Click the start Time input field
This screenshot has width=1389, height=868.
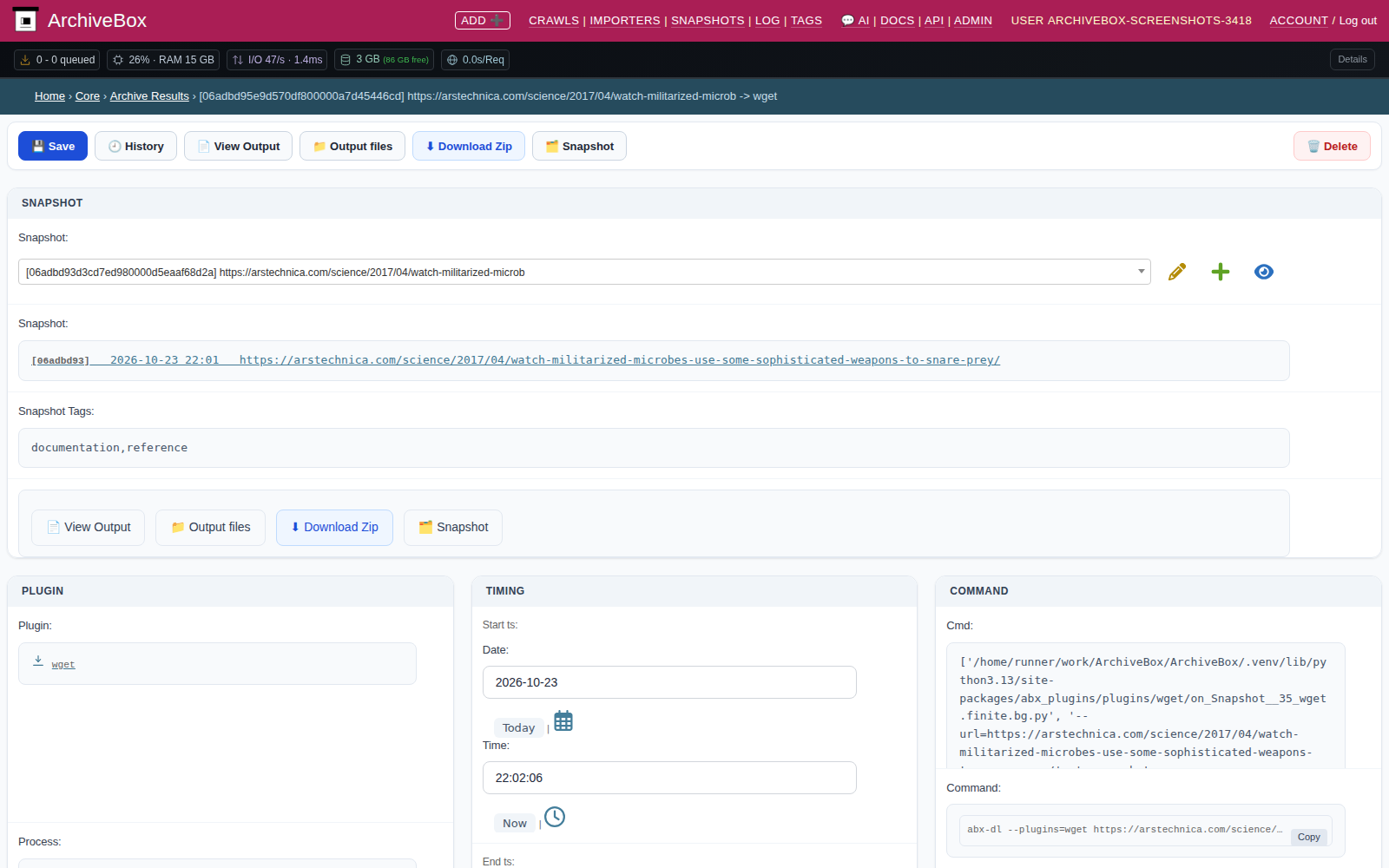669,778
